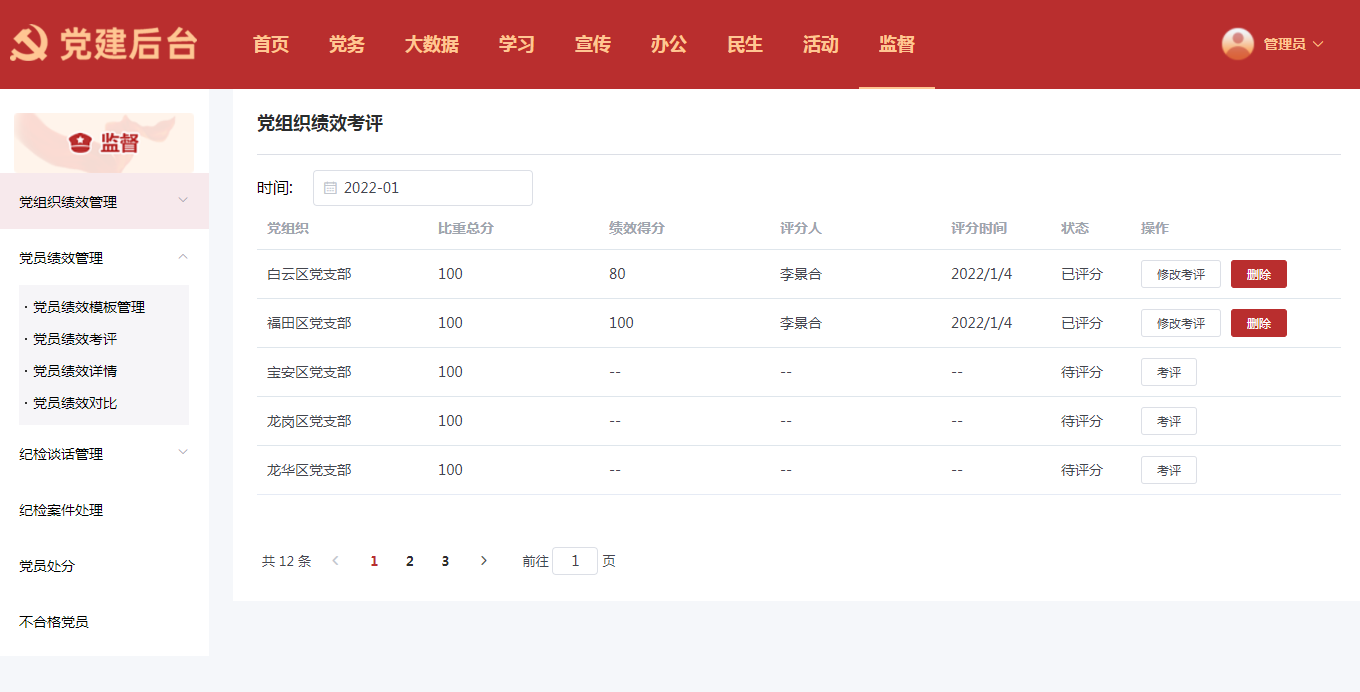
Task: Switch to the 党务 navigation tab
Action: coord(346,44)
